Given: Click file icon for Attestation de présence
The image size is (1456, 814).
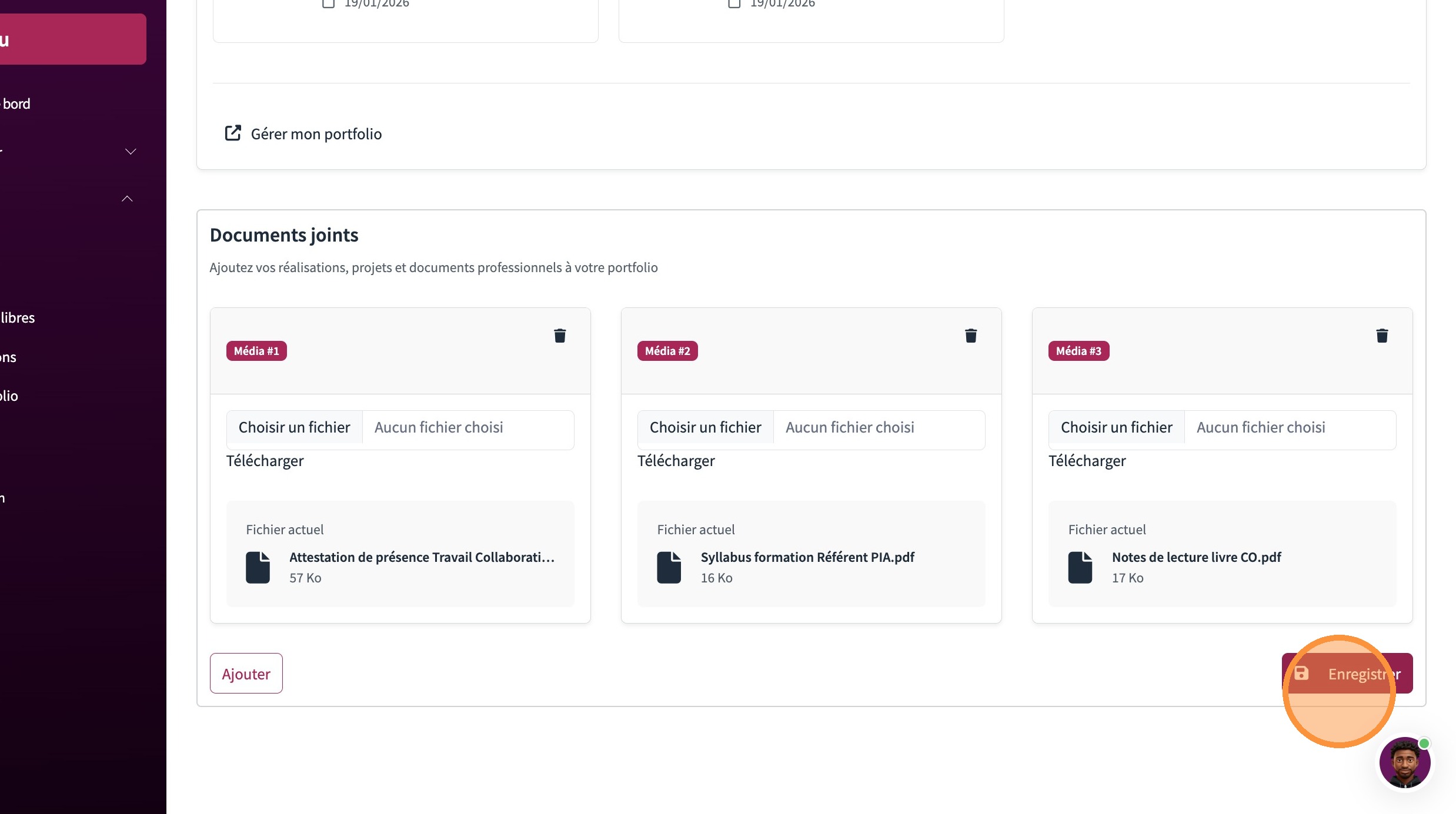Looking at the screenshot, I should tap(258, 567).
